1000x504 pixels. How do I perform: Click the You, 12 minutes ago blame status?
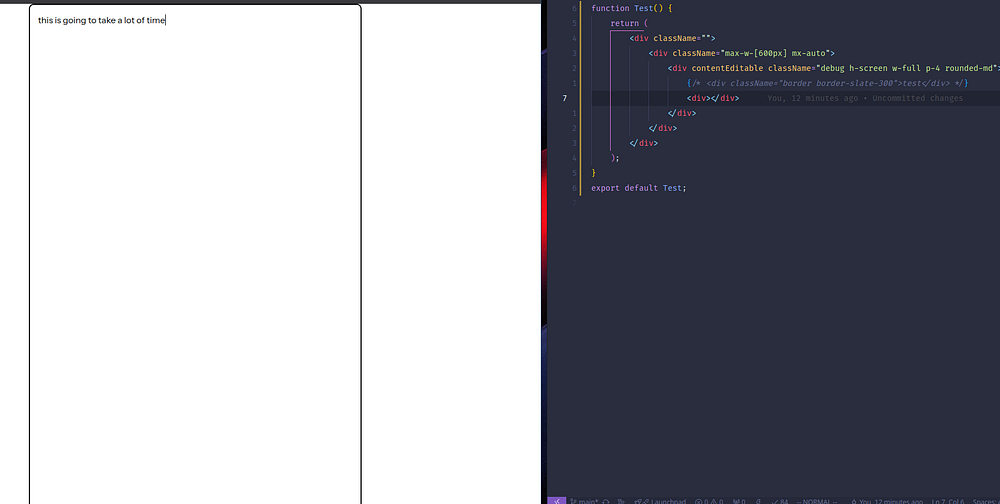pos(887,501)
